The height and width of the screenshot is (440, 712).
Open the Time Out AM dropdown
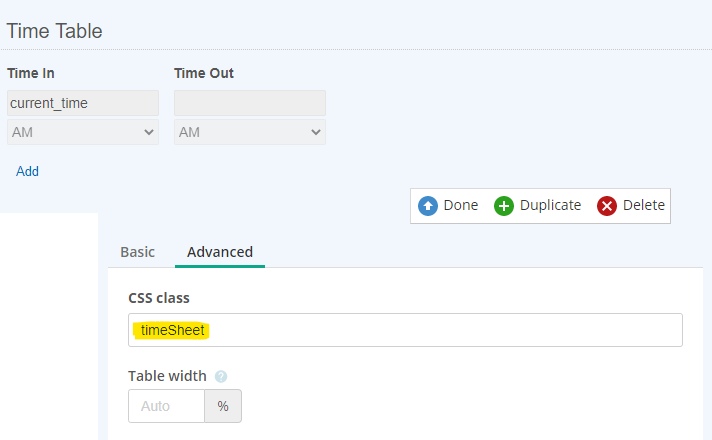(250, 132)
